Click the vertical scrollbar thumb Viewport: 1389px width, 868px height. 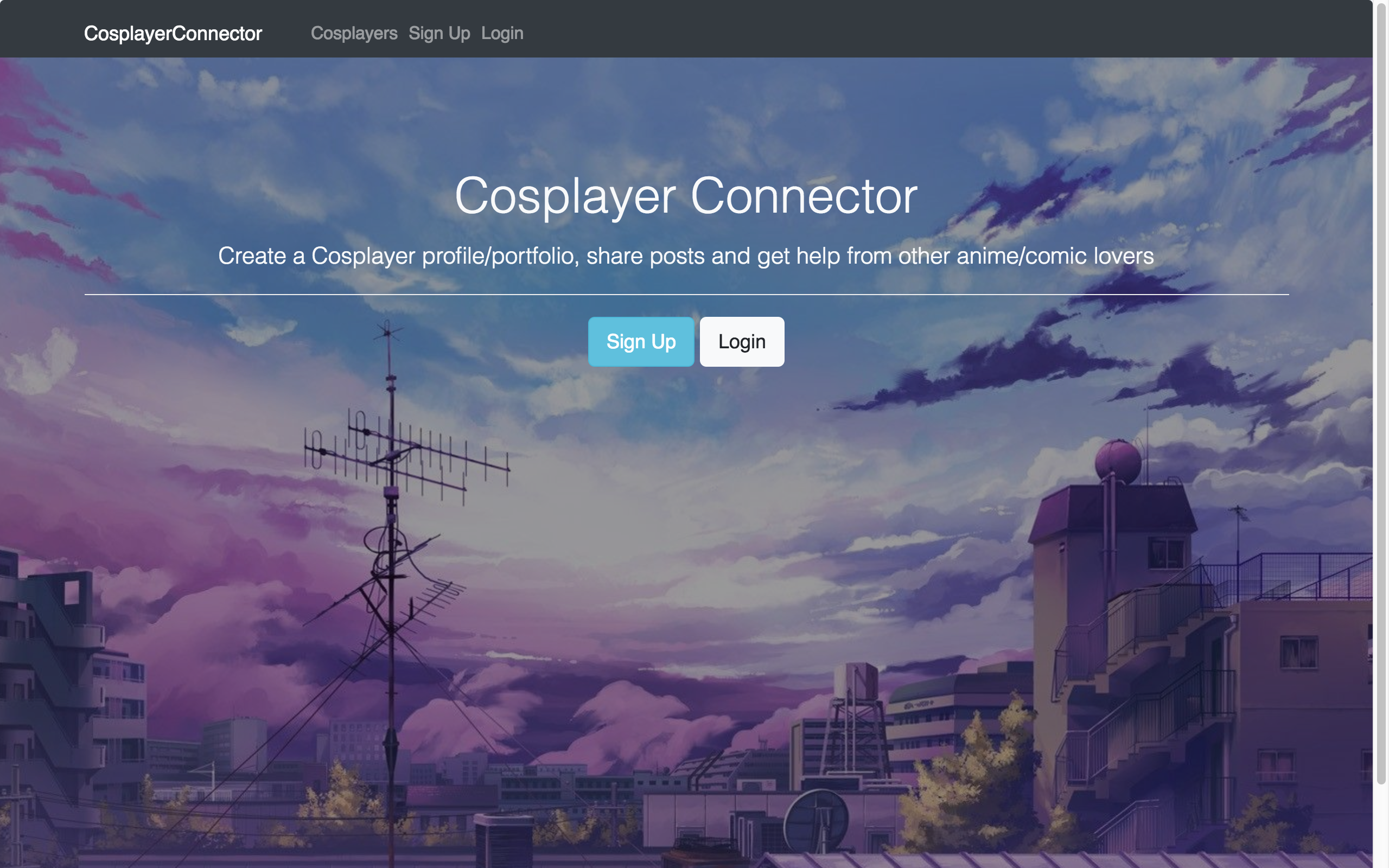point(1381,393)
